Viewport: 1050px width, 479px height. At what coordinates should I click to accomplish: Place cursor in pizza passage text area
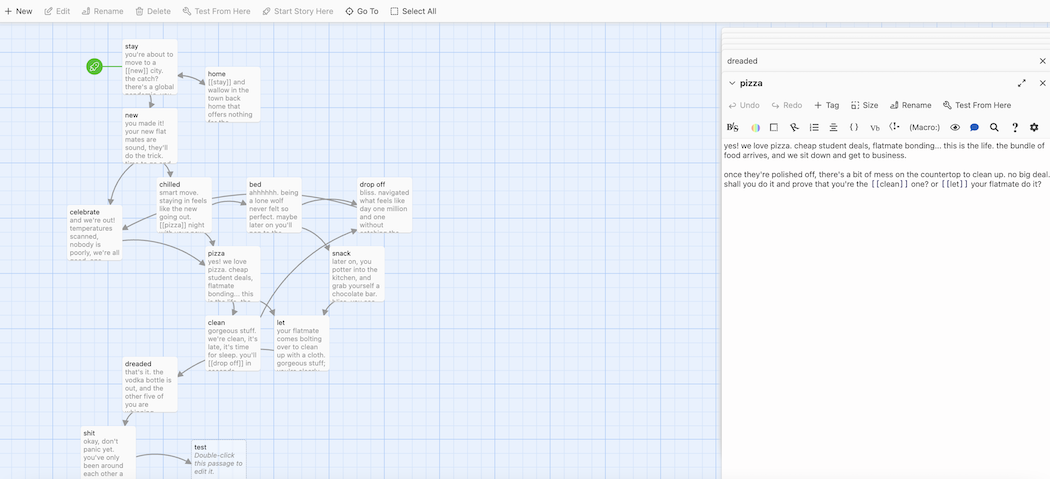click(x=885, y=308)
